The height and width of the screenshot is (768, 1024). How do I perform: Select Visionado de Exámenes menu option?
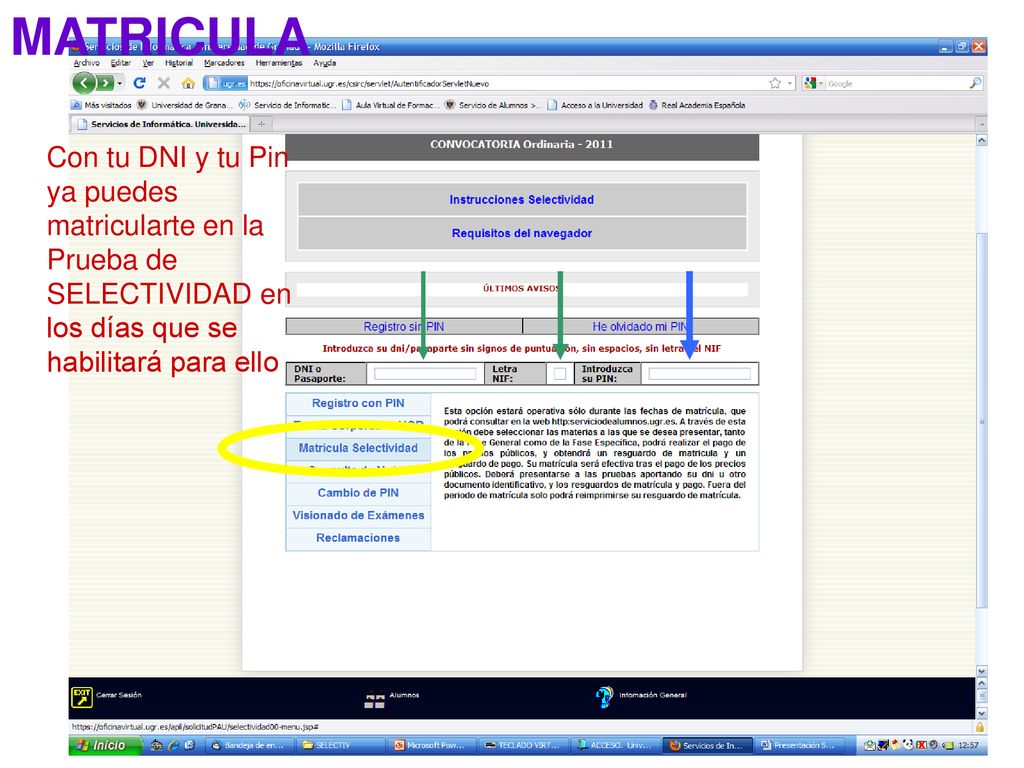pos(358,515)
